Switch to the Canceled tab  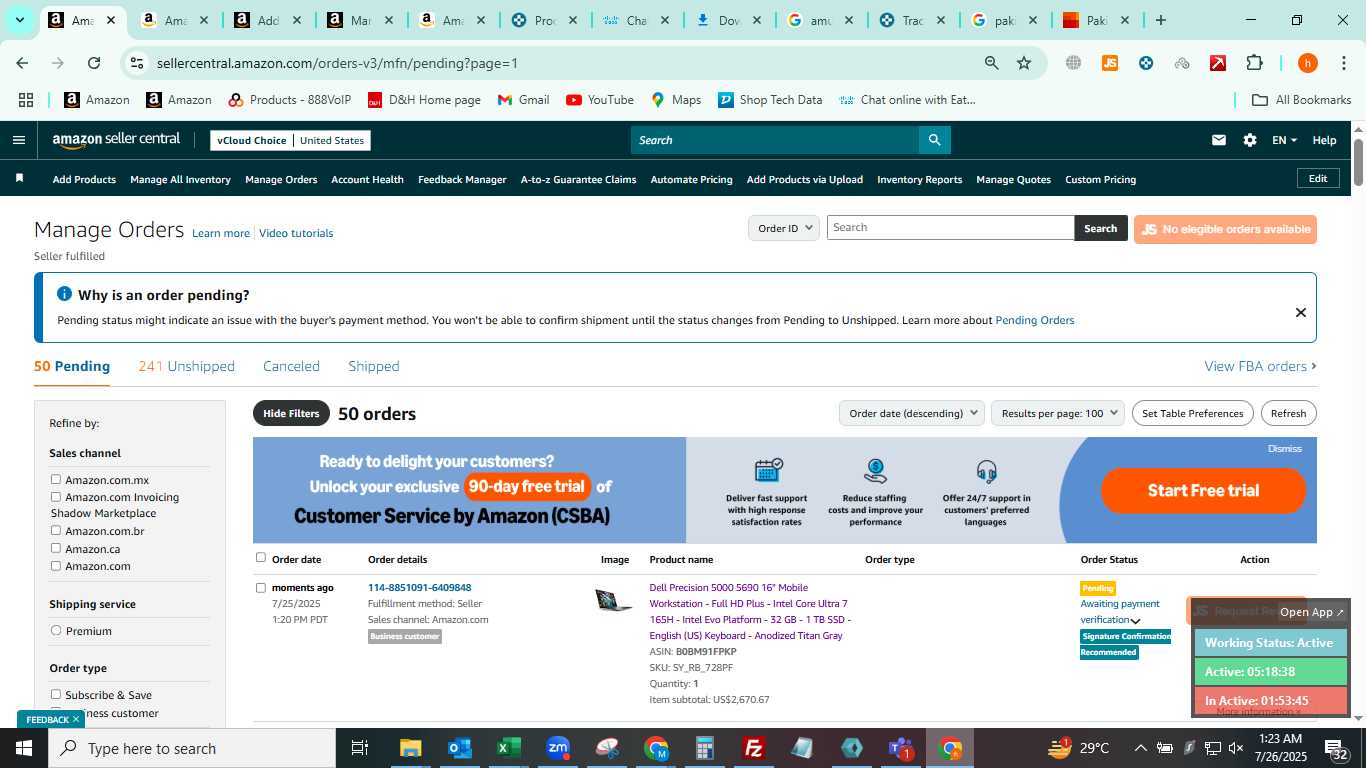[x=291, y=366]
